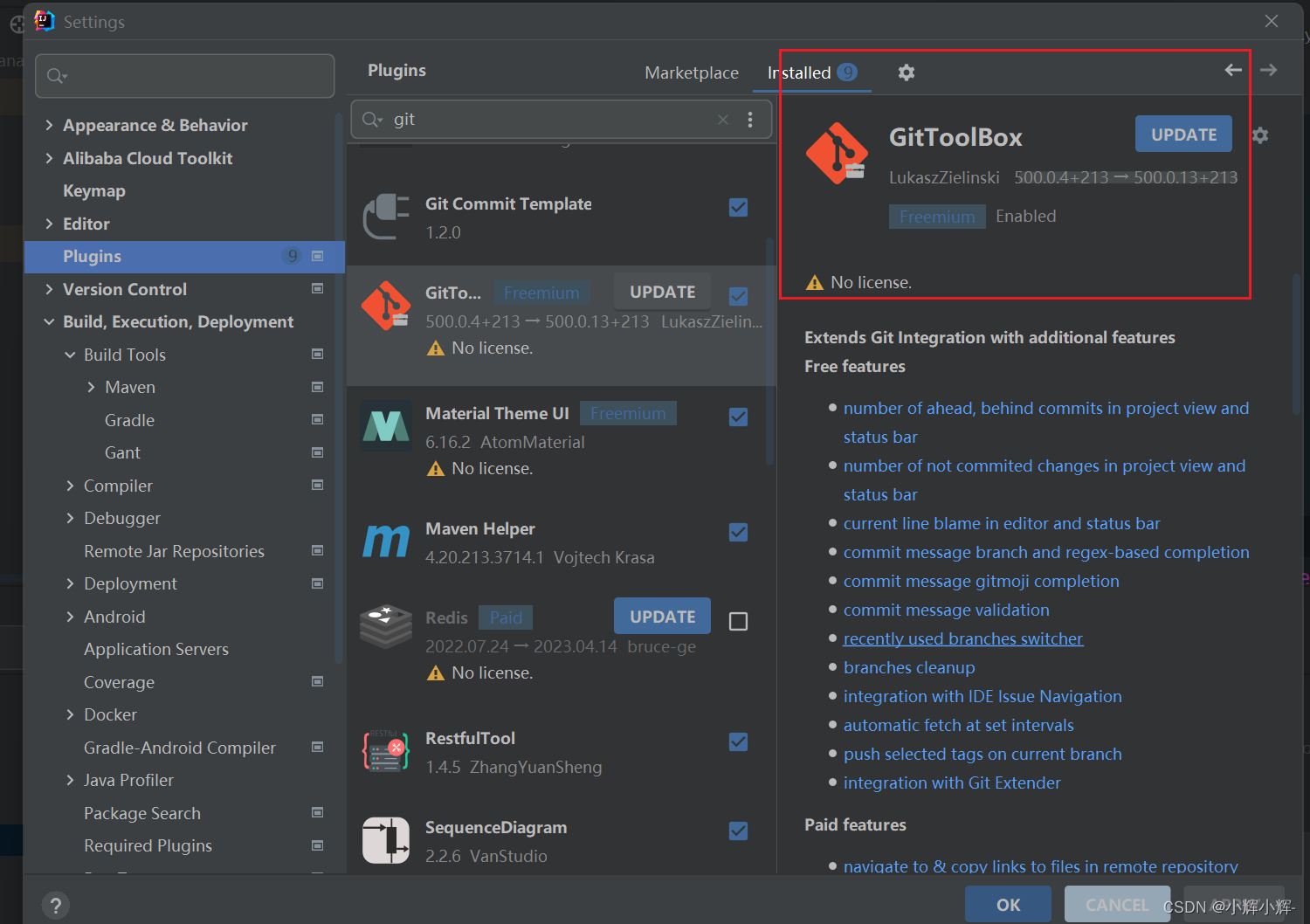This screenshot has height=924, width=1310.
Task: Click project-level icon beside Build Tools
Action: pyautogui.click(x=318, y=354)
